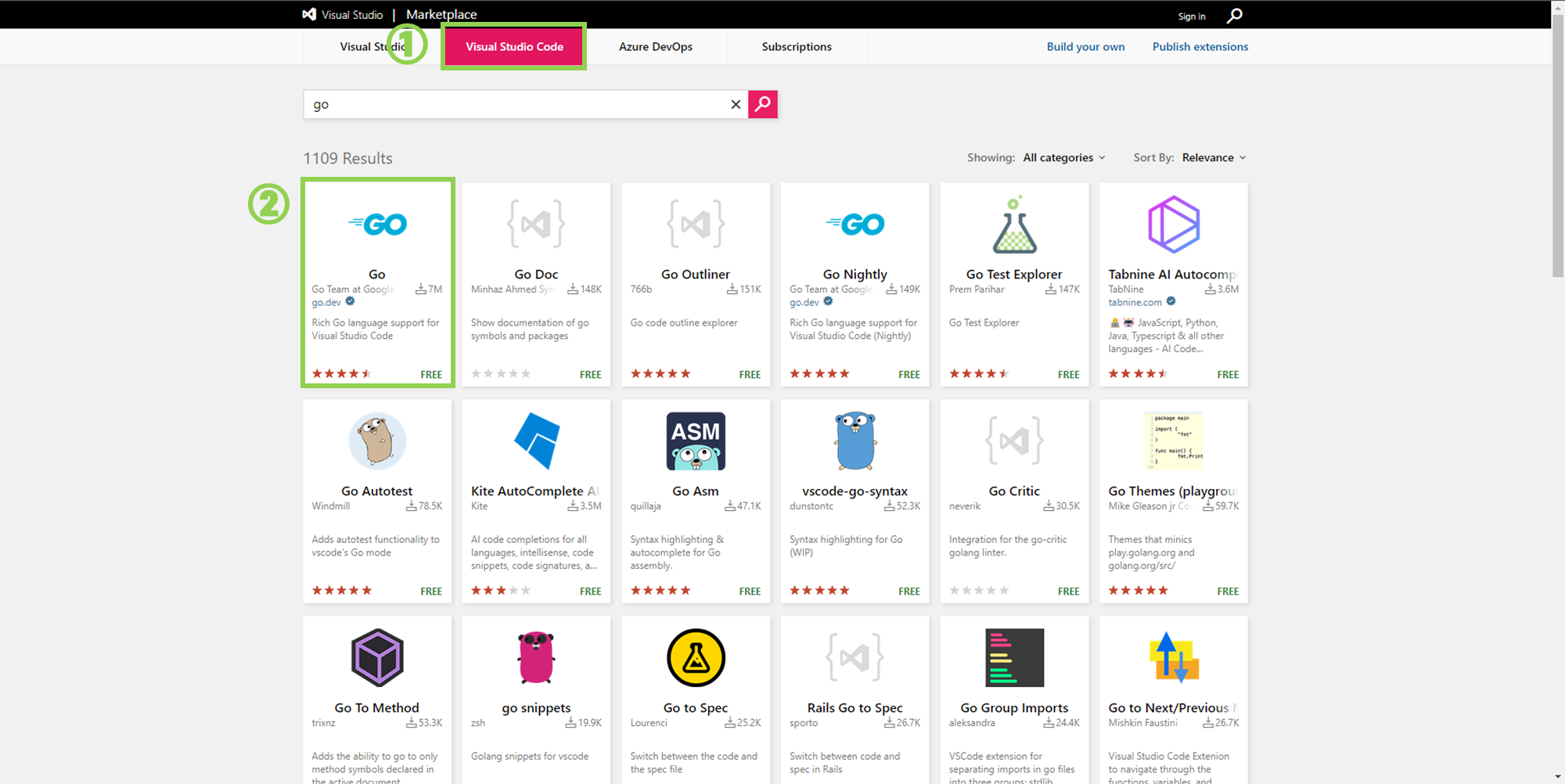Open the Go Doc extension icon
The width and height of the screenshot is (1565, 784).
[536, 225]
